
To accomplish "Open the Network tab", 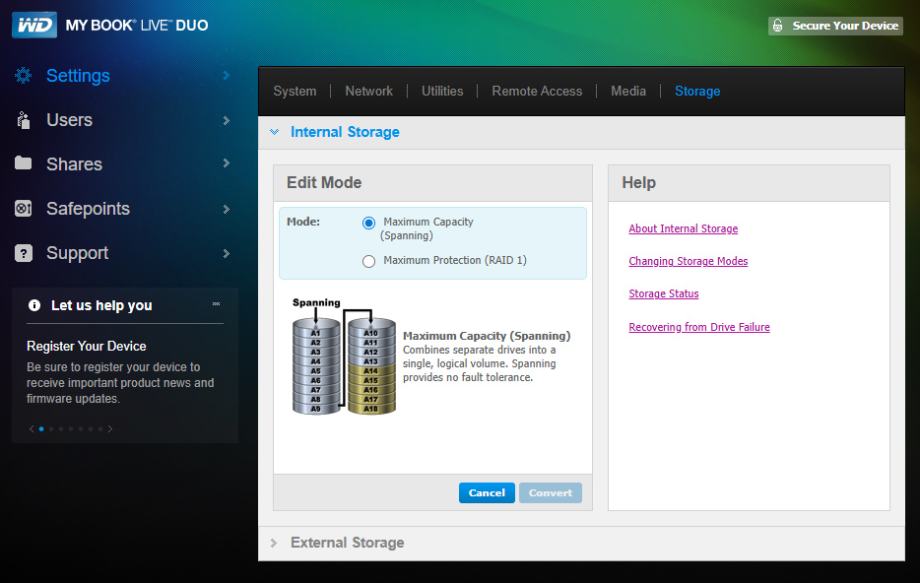I will pos(368,91).
